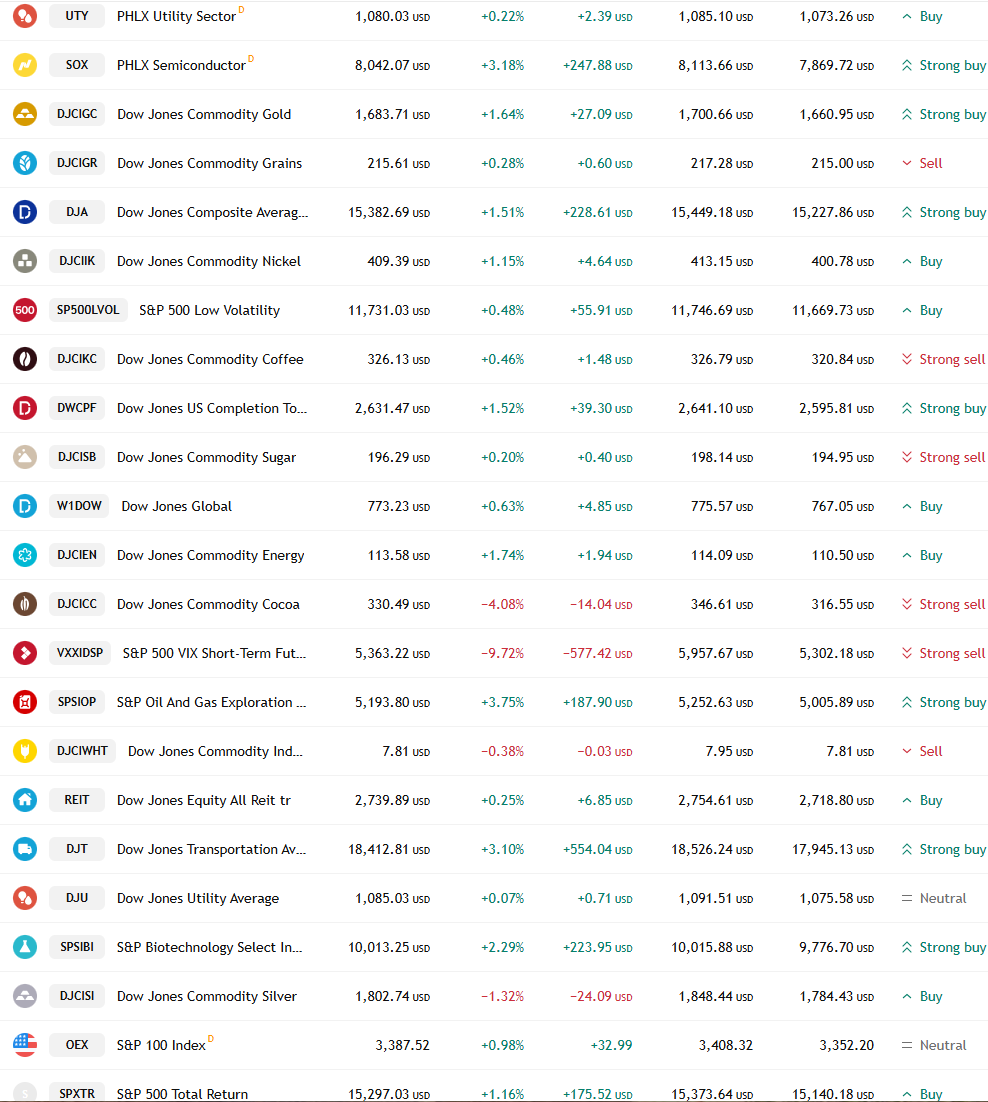Click the VXXIDSP red diamond logo
988x1102 pixels.
(x=25, y=653)
